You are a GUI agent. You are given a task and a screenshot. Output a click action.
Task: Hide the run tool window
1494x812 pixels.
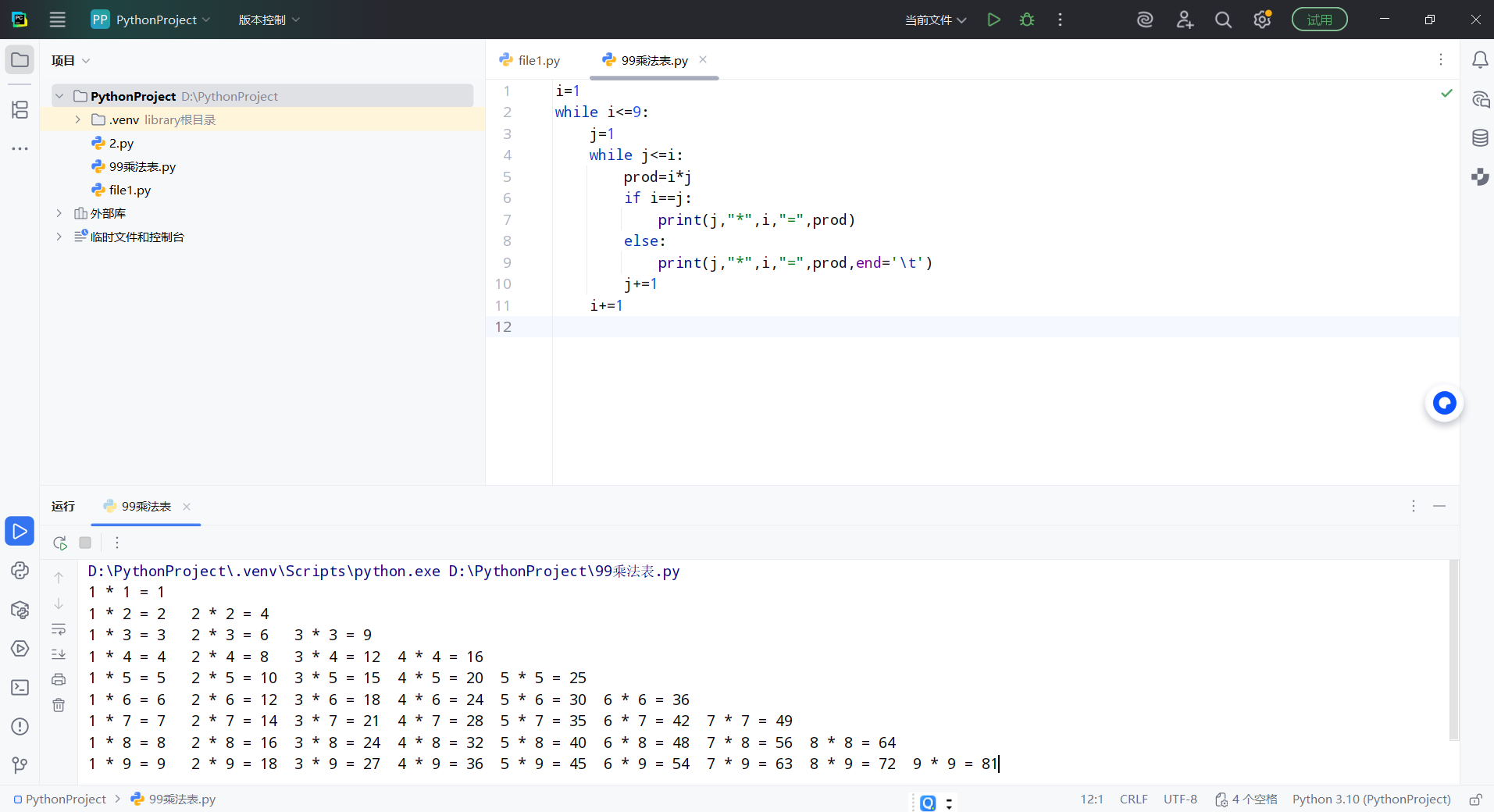[x=1439, y=506]
